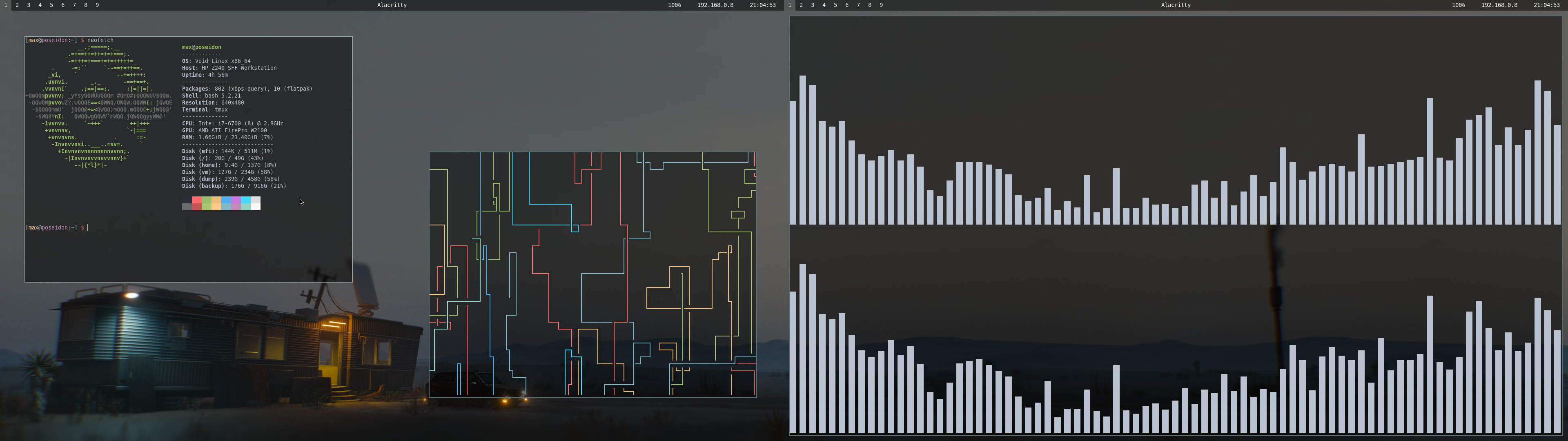1568x441 pixels.
Task: Focus the colorful pipes animation terminal window
Action: (x=592, y=275)
